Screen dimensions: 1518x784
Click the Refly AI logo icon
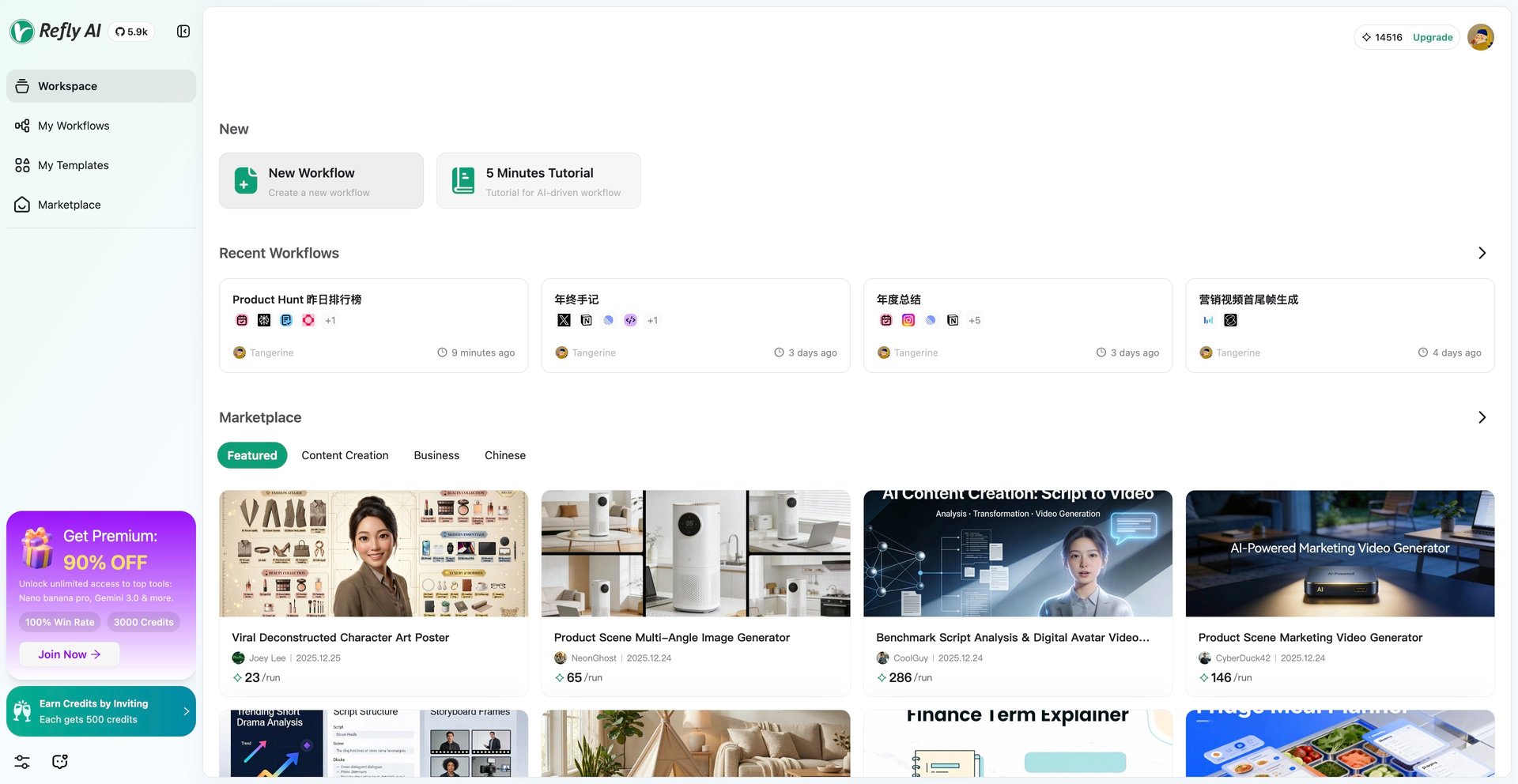(22, 32)
